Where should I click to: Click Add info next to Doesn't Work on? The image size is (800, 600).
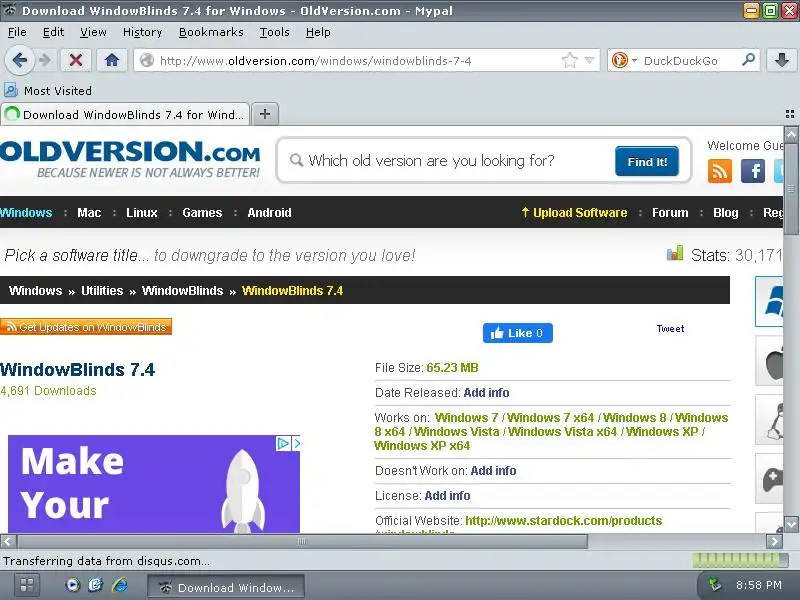(493, 470)
